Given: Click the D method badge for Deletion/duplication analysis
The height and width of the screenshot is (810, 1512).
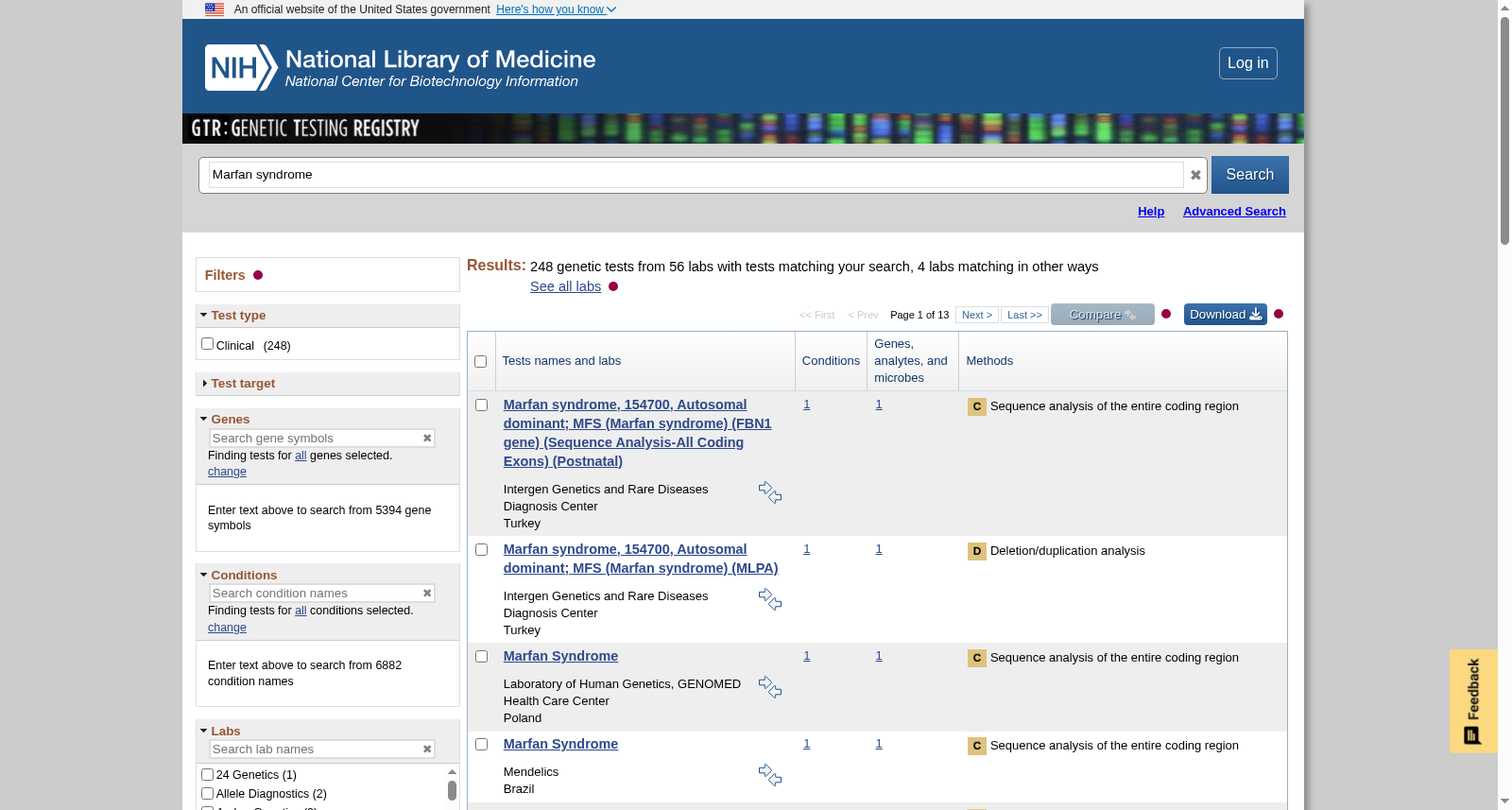Looking at the screenshot, I should tap(977, 551).
